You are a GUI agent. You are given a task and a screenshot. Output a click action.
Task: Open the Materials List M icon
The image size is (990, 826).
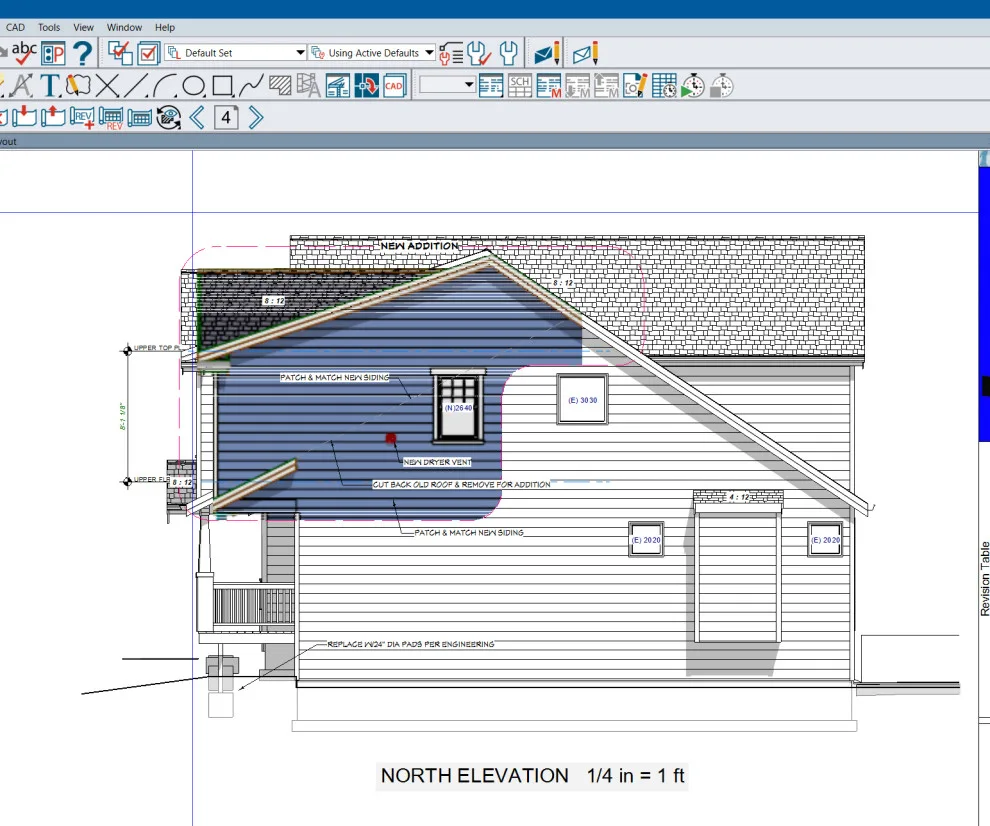[549, 86]
